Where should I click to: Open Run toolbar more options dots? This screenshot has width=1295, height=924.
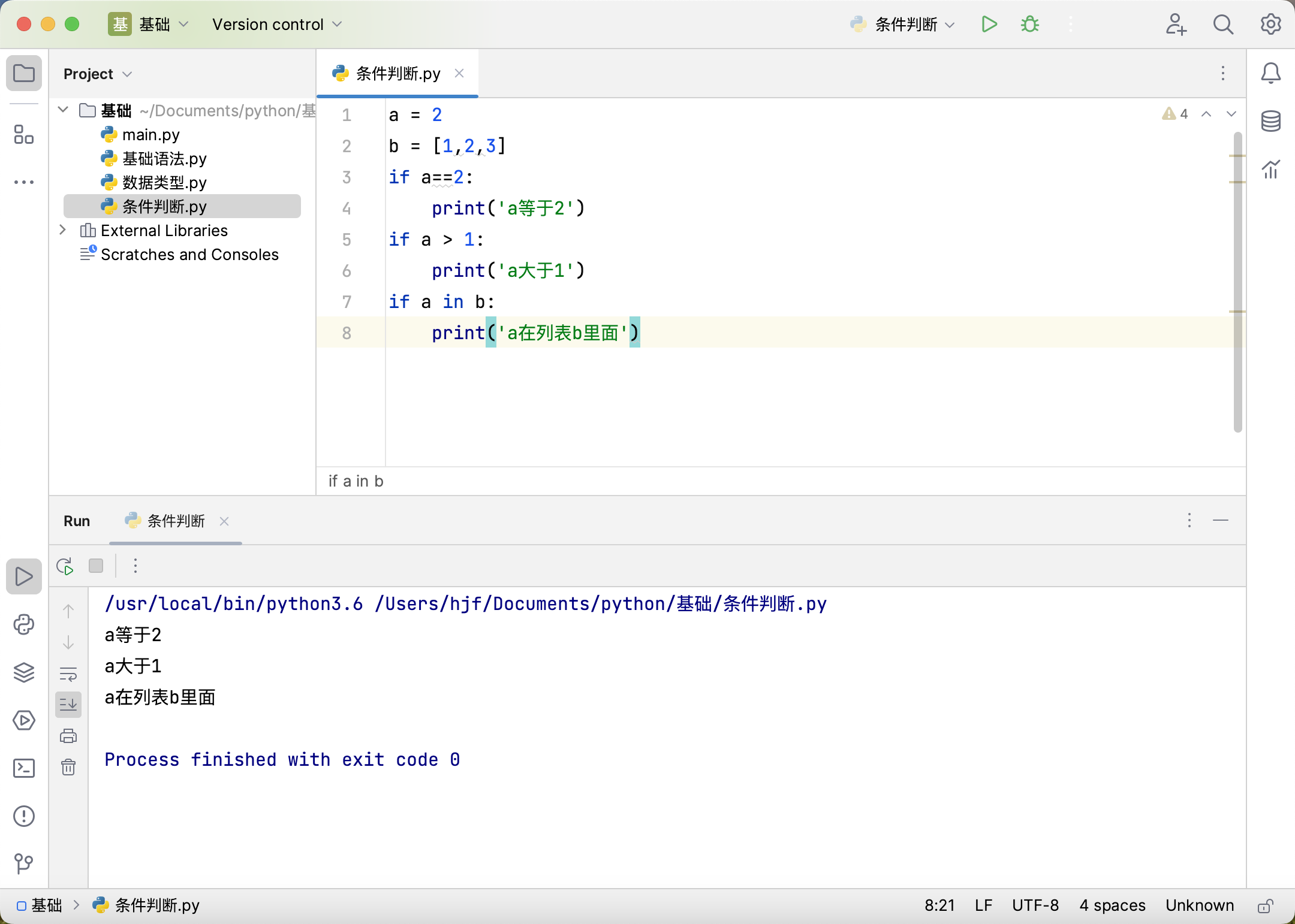click(x=135, y=566)
